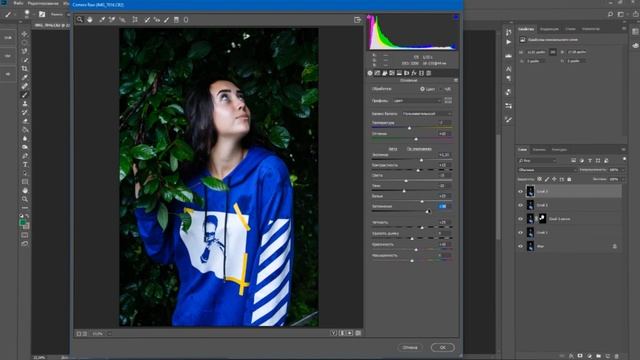
Task: Open the Transform tool in Camera Raw toolbar
Action: (x=135, y=20)
